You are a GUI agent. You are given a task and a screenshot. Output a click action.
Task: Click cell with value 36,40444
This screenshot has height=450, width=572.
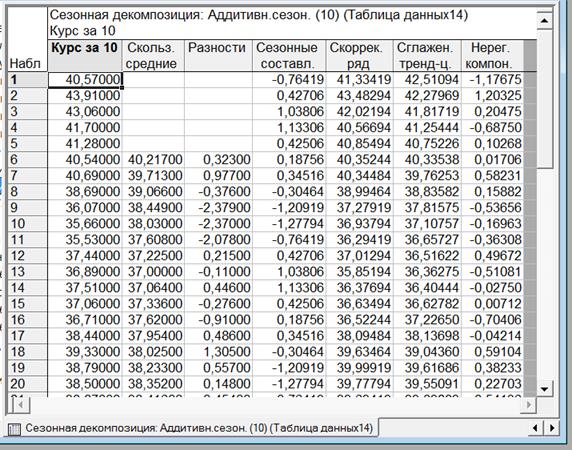(x=427, y=288)
